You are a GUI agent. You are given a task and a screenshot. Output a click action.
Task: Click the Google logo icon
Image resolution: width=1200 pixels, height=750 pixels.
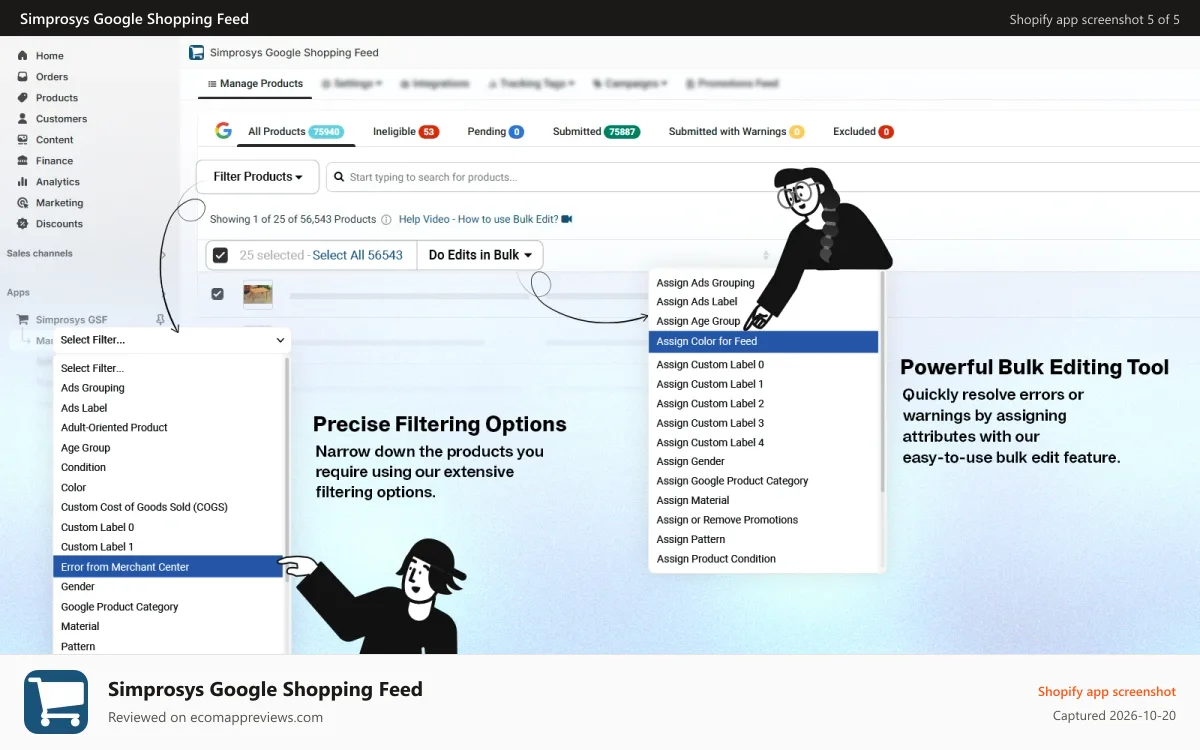[x=223, y=131]
